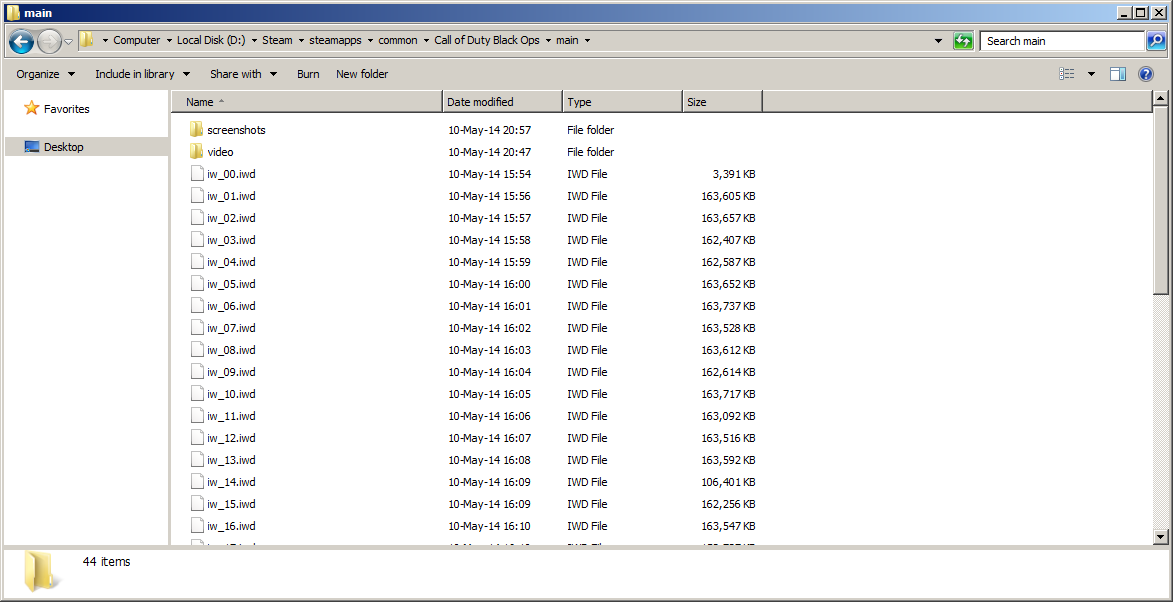Select the iw_06.iwd file icon

(197, 306)
